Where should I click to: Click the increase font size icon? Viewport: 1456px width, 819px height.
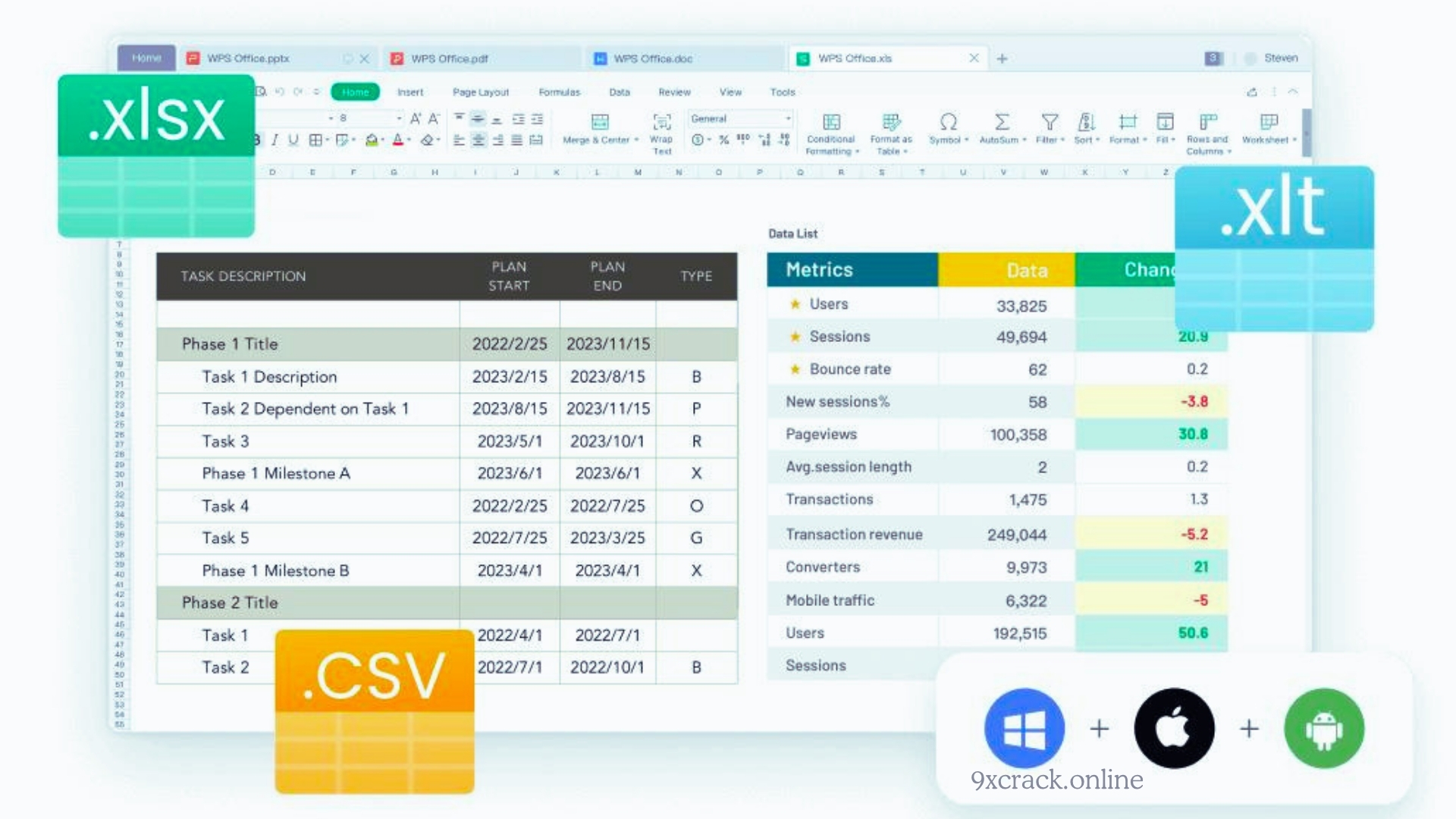416,118
